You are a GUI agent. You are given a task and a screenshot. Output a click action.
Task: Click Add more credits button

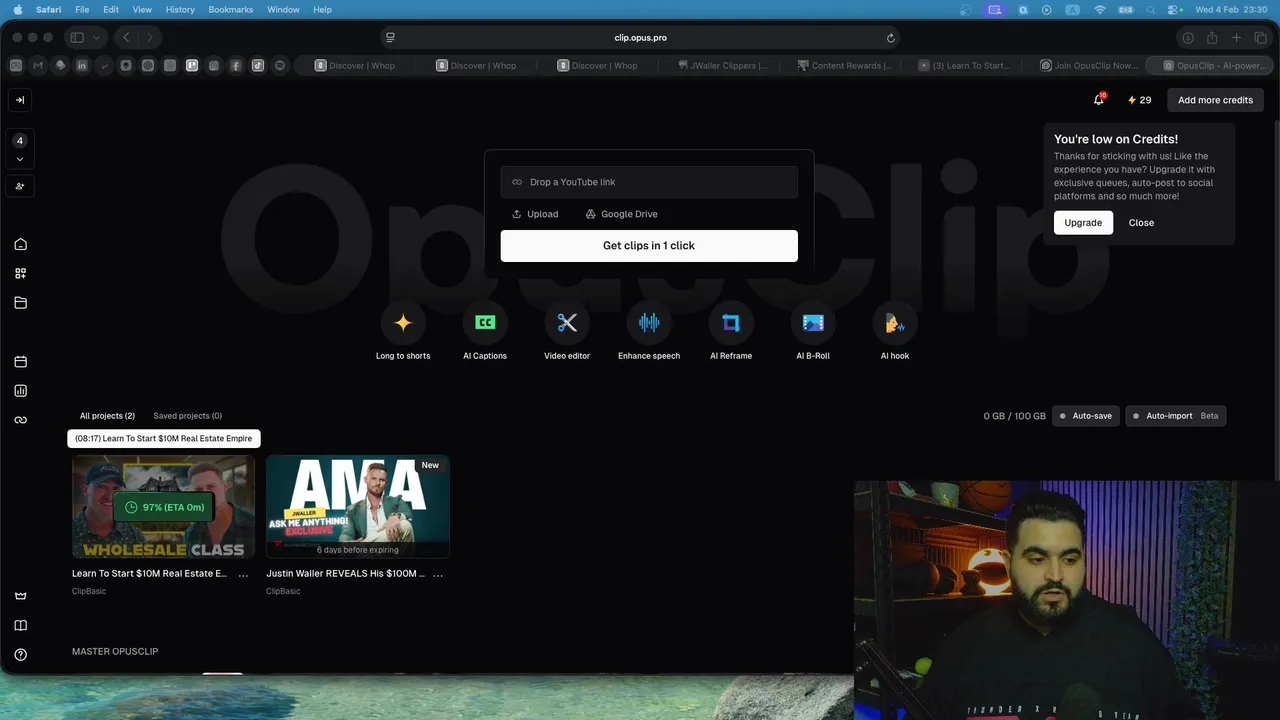pyautogui.click(x=1215, y=100)
